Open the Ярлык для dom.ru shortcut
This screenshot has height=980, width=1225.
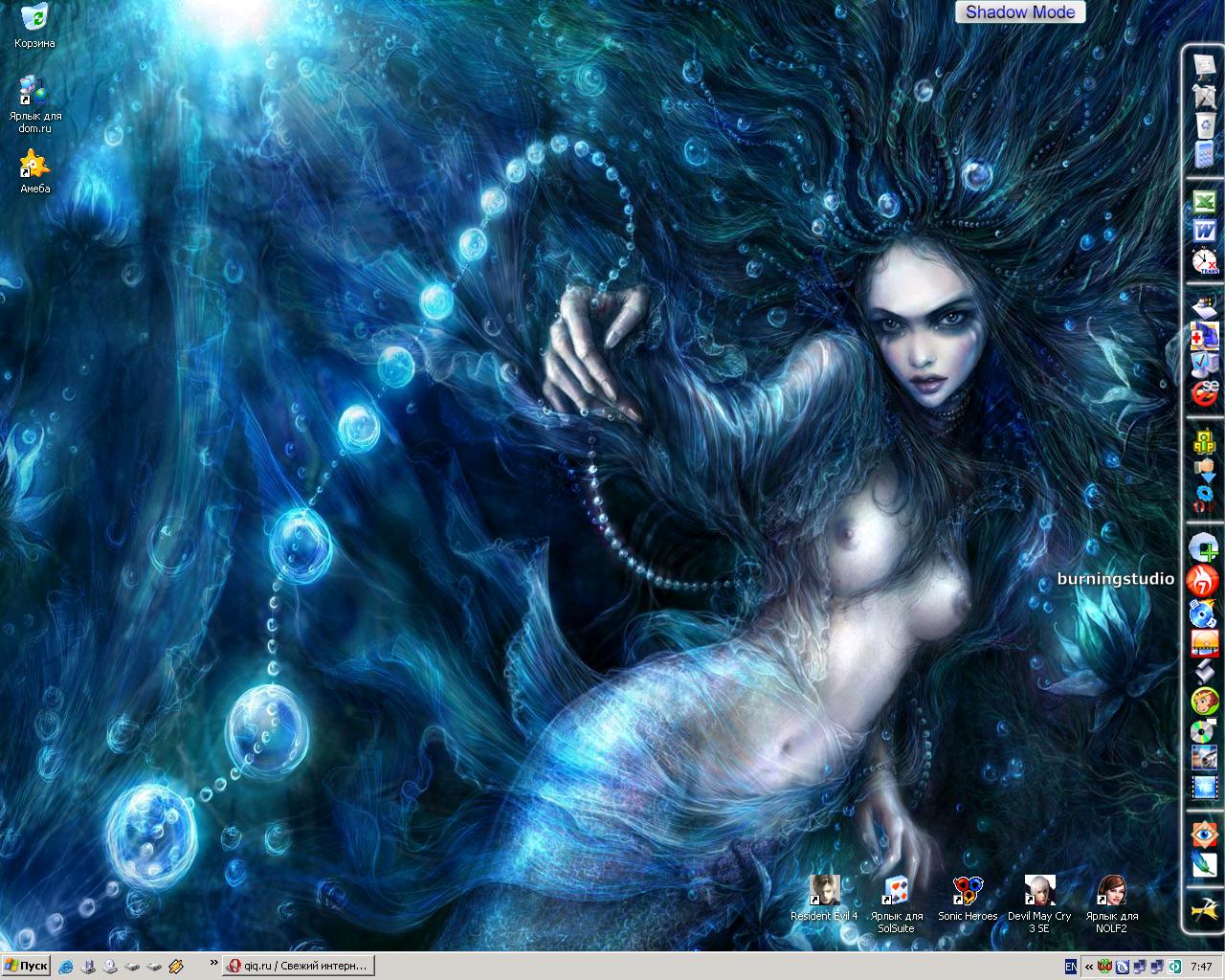click(x=34, y=102)
